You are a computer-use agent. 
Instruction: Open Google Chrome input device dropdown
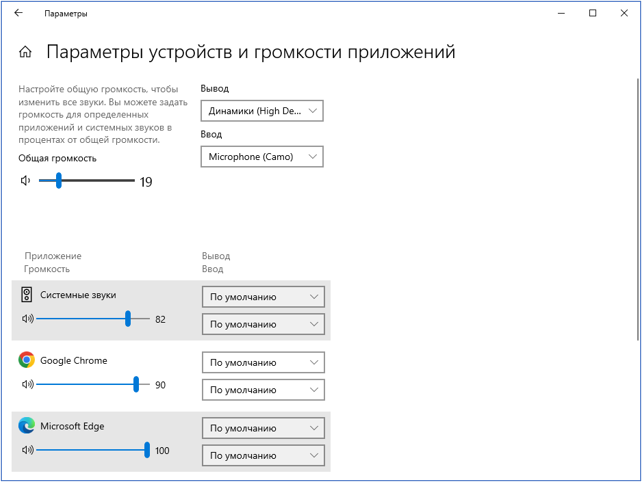[264, 390]
